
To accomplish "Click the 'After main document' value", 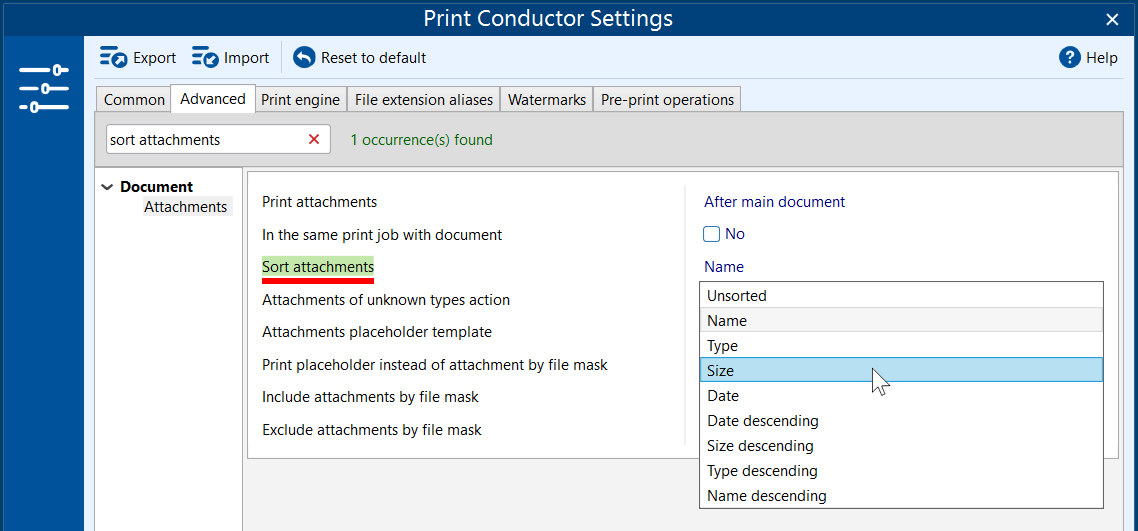I will coord(774,202).
